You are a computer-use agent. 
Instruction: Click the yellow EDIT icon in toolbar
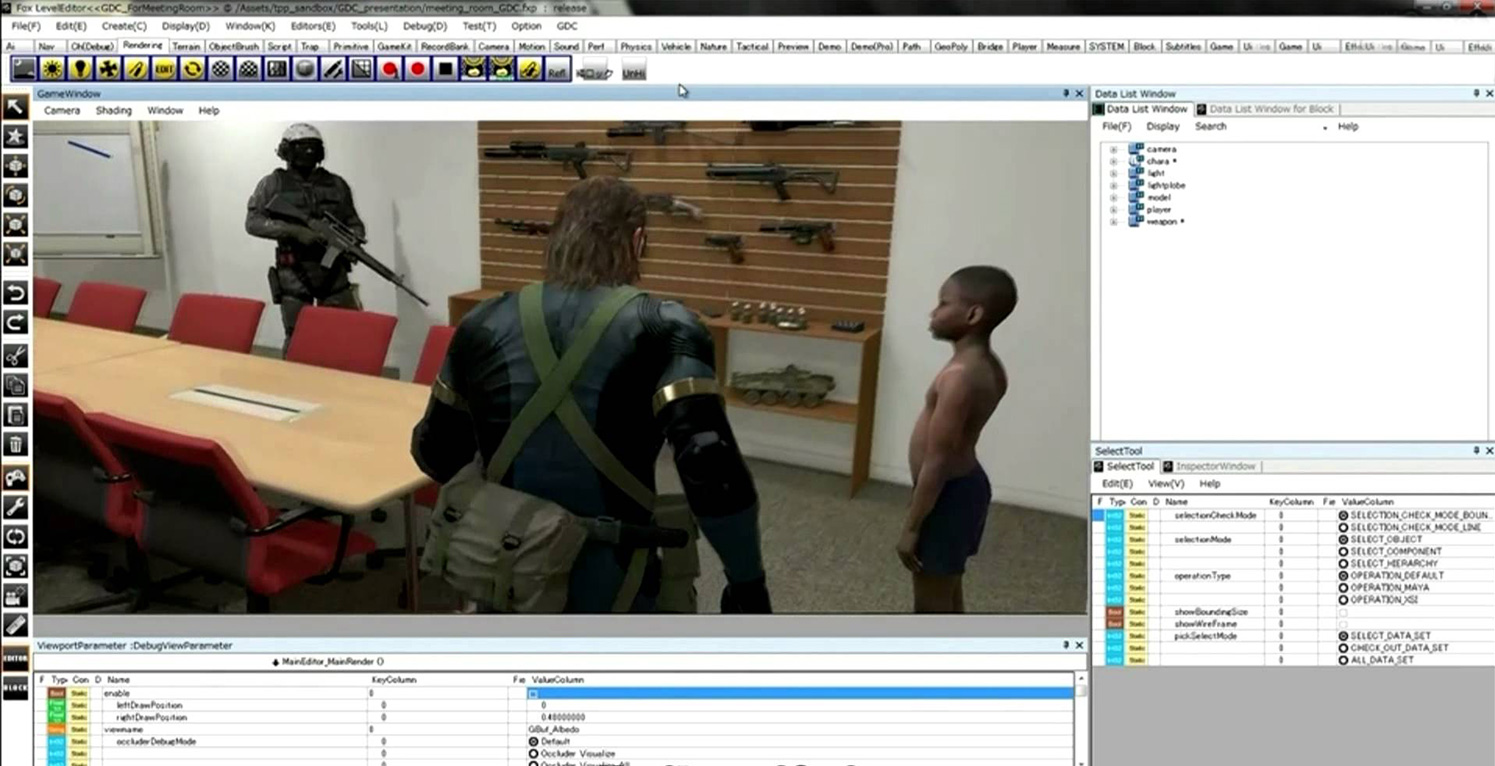click(x=164, y=69)
